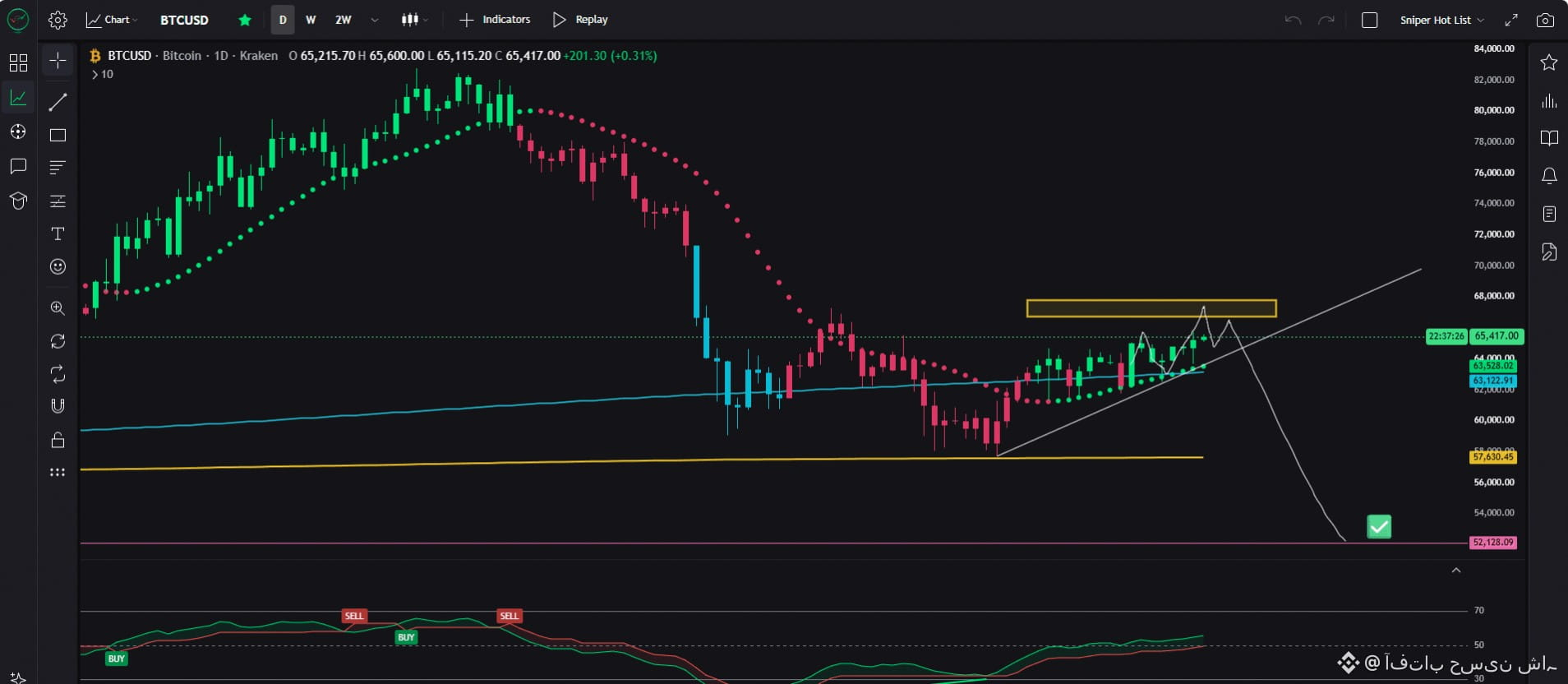Viewport: 1568px width, 684px height.
Task: Collapse the lower indicator pane chevron
Action: pyautogui.click(x=1456, y=570)
